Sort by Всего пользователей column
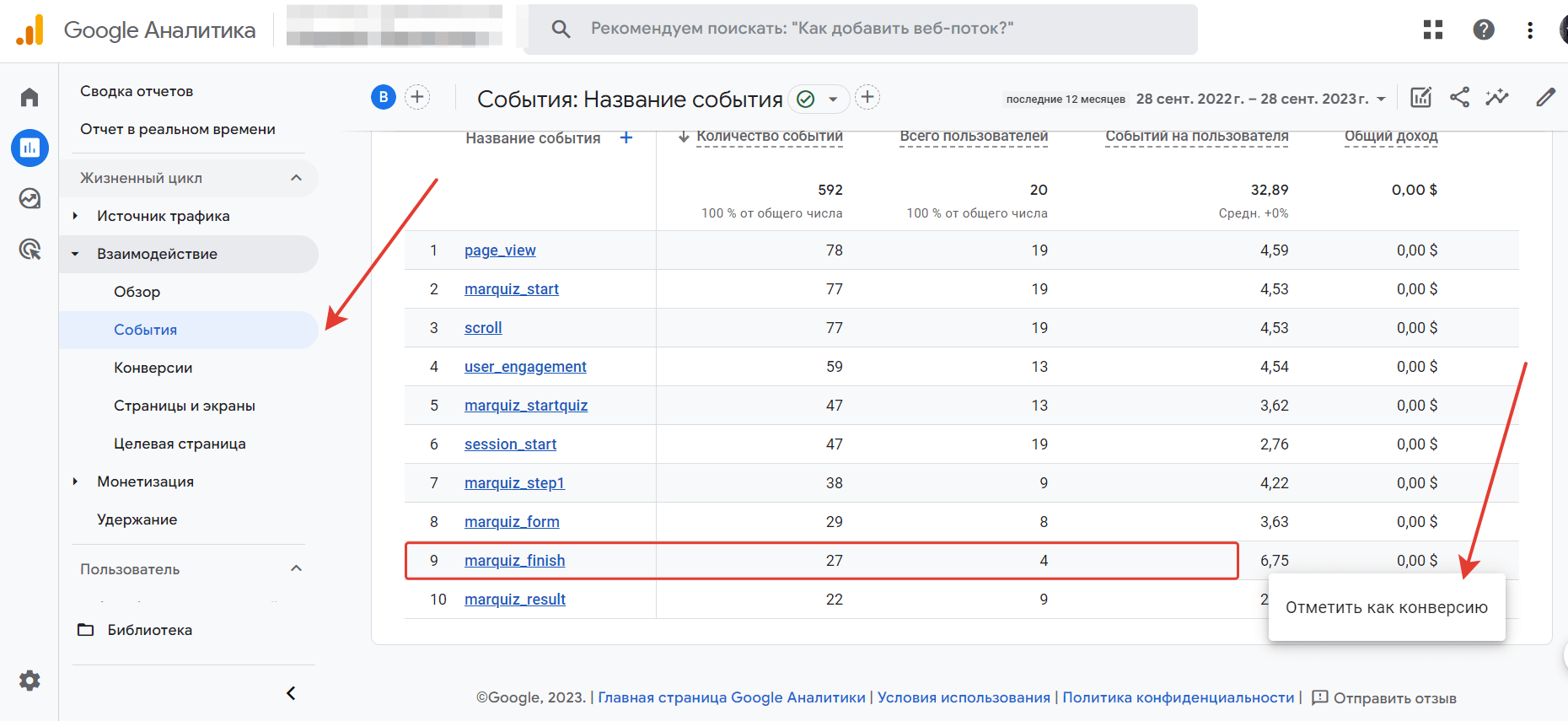The height and width of the screenshot is (721, 1568). (x=974, y=137)
